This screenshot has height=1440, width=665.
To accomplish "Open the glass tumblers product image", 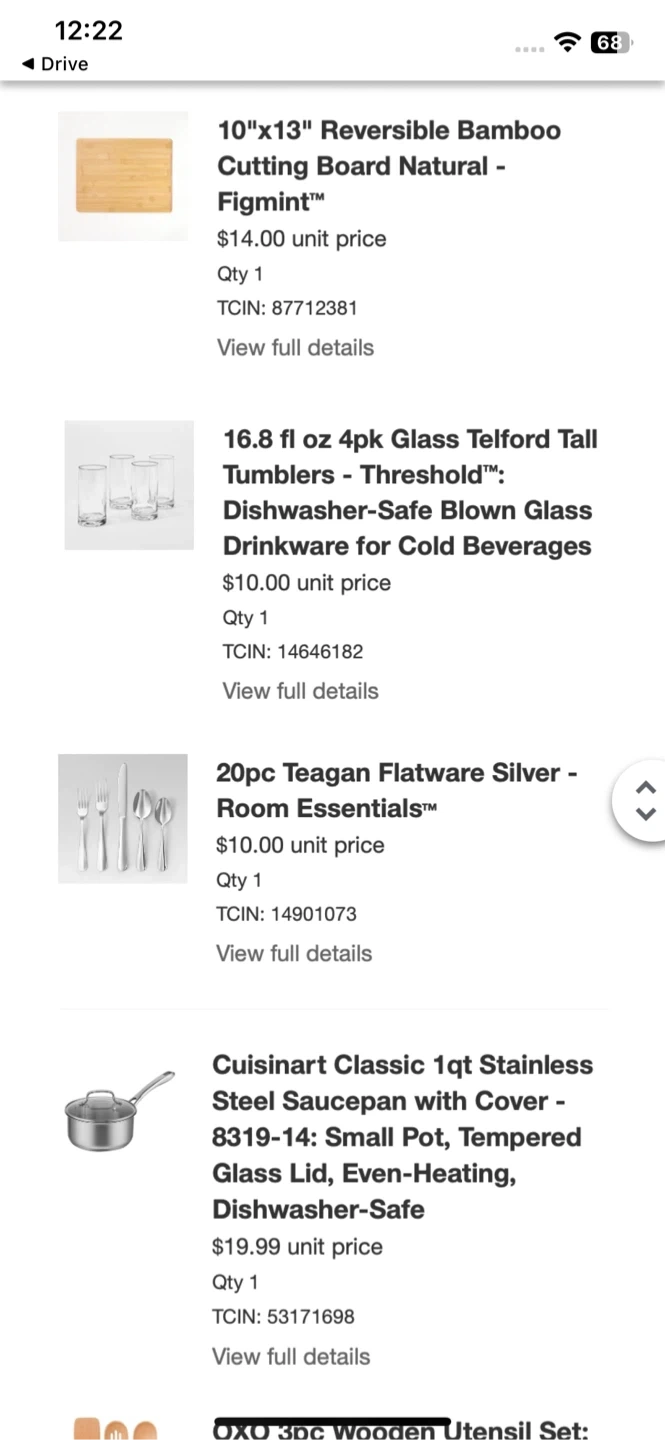I will (129, 485).
